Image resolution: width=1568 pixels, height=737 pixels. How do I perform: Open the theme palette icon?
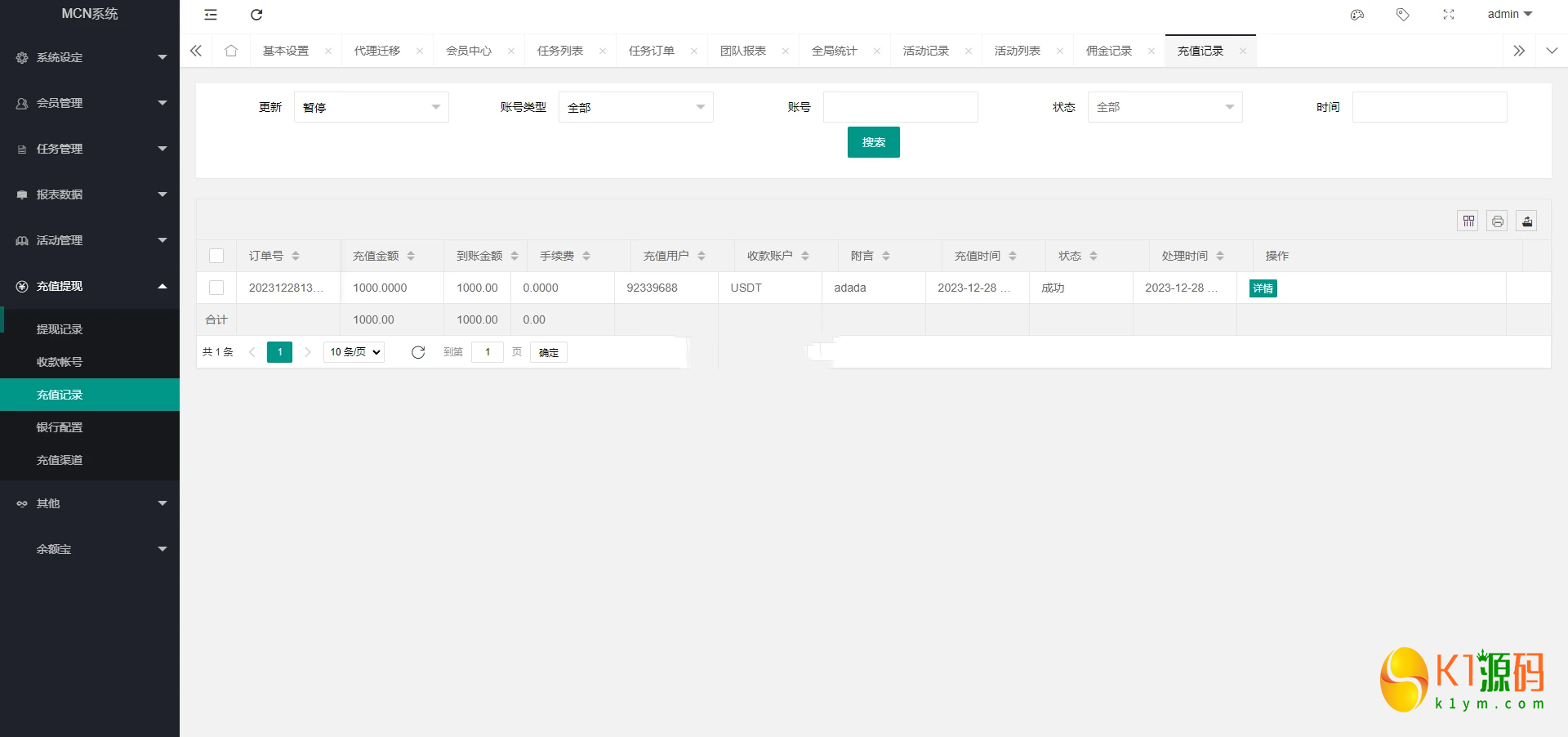[1357, 15]
